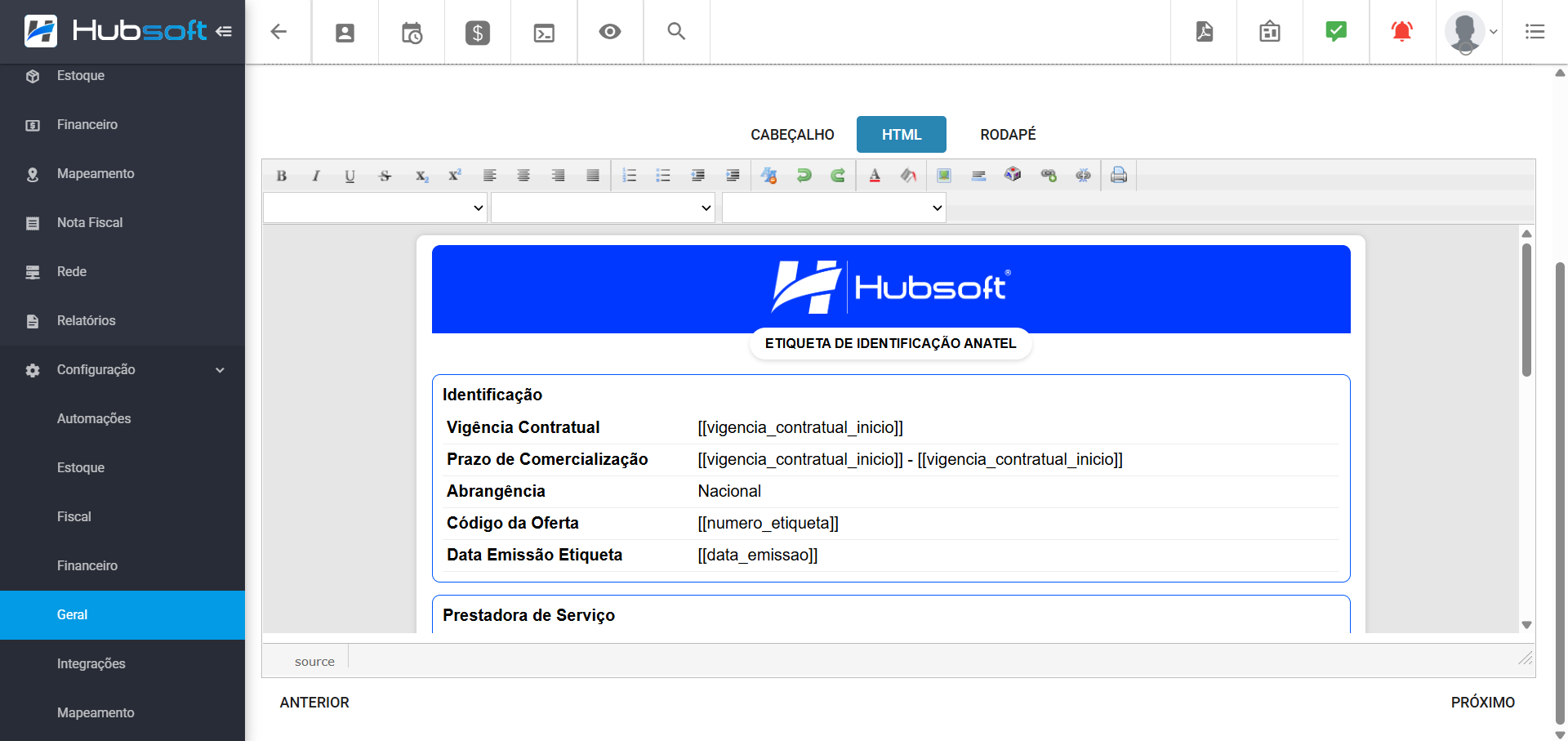Insert an image using the editor image icon

(x=943, y=175)
